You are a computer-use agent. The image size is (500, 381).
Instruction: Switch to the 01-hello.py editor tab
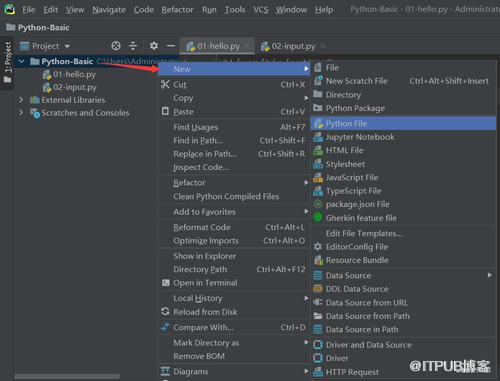(218, 46)
